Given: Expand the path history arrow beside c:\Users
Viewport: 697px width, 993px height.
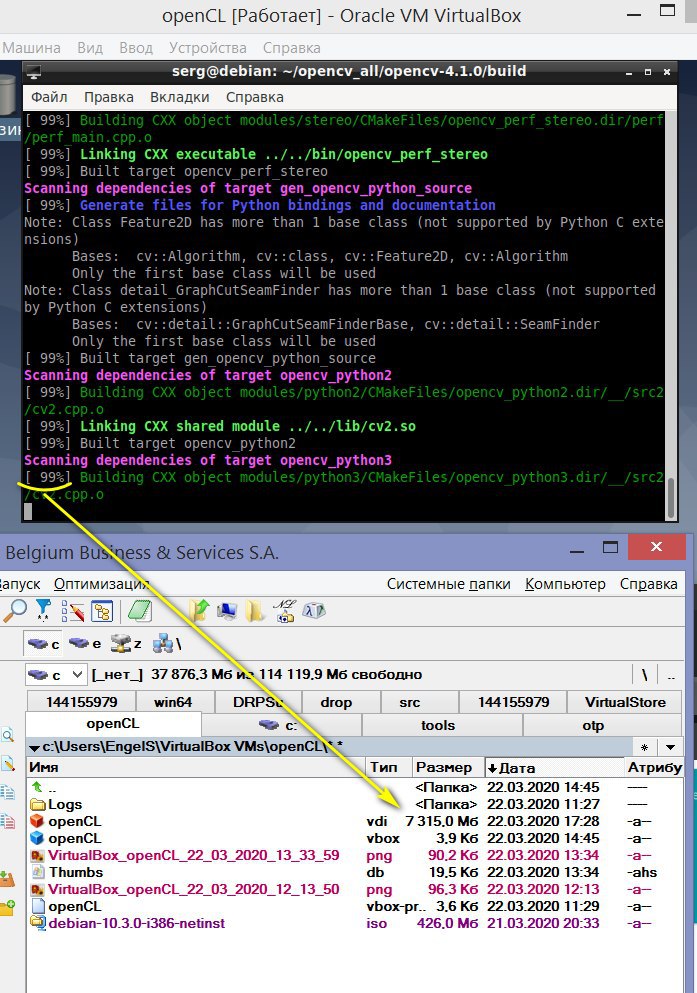Looking at the screenshot, I should click(34, 748).
